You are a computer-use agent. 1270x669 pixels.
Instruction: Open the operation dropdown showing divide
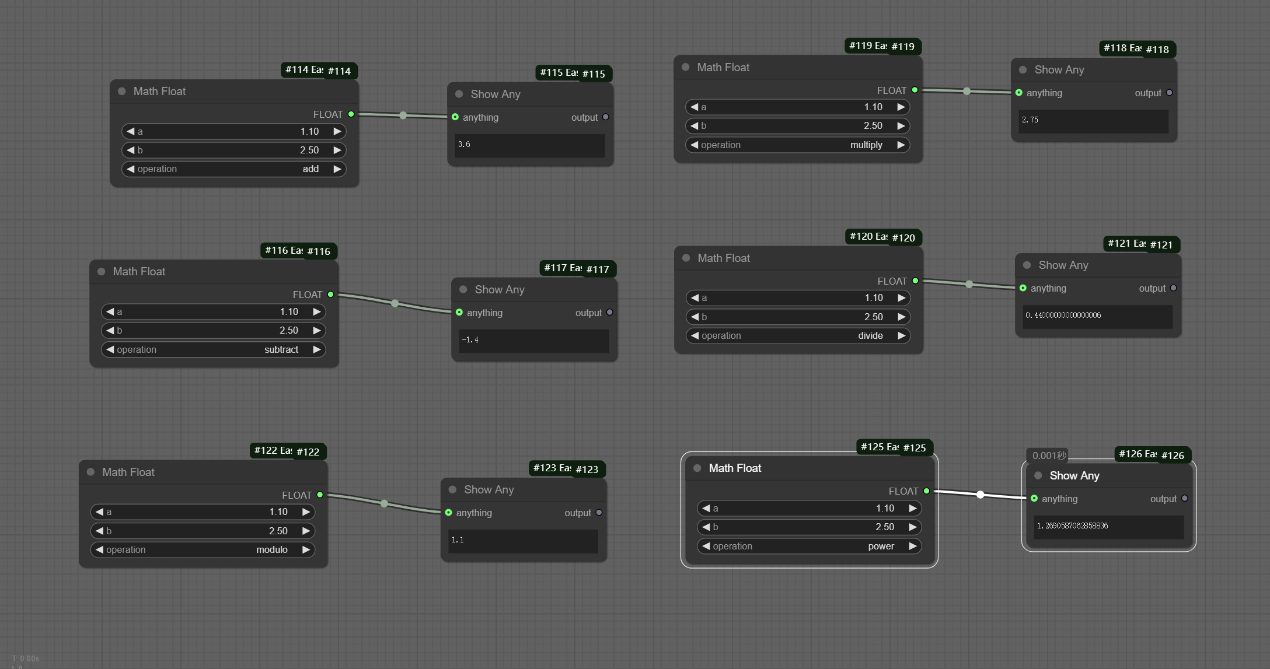(797, 336)
